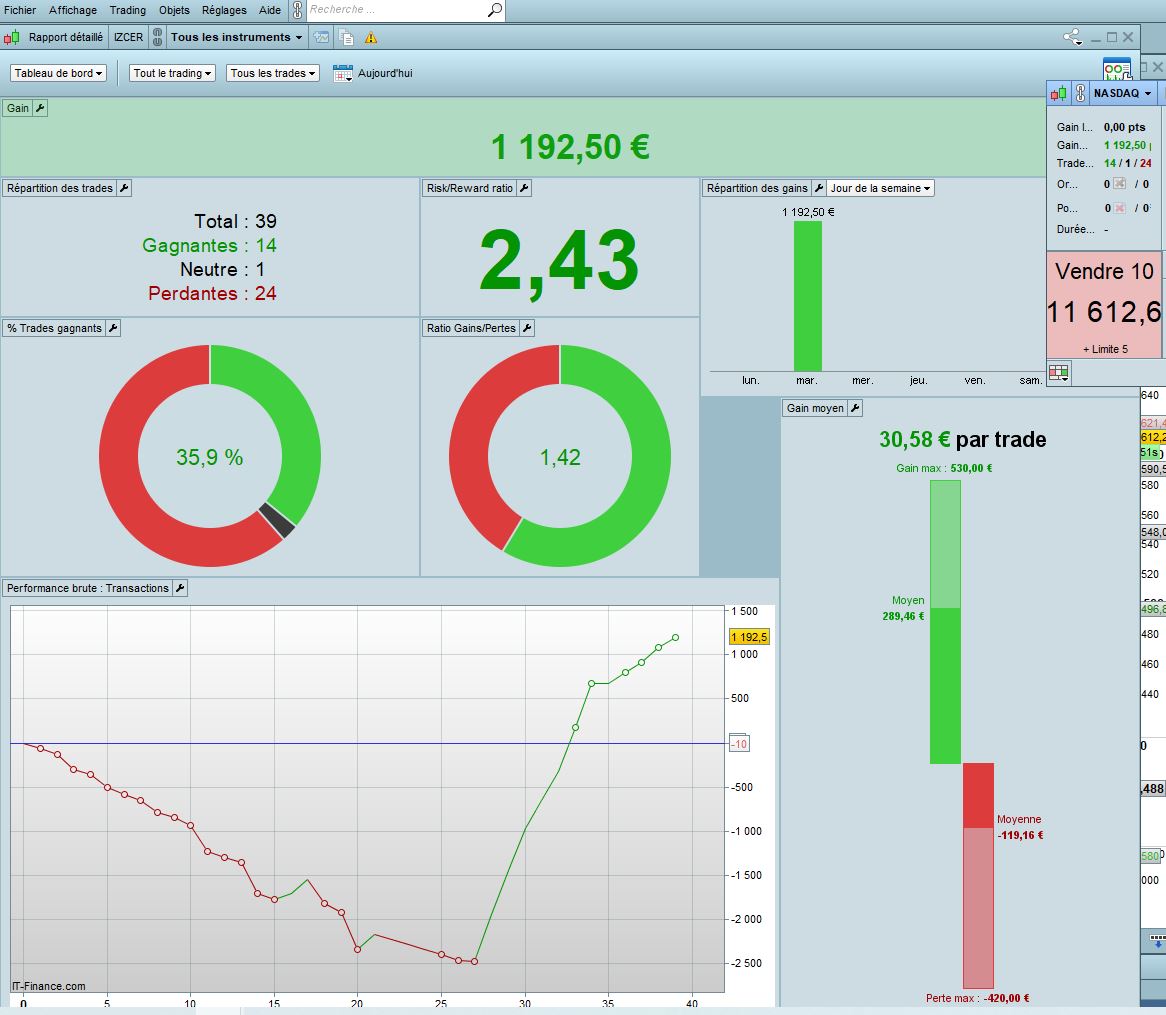This screenshot has height=1015, width=1166.
Task: Click the chart snapshot icon in report toolbar
Action: coord(321,37)
